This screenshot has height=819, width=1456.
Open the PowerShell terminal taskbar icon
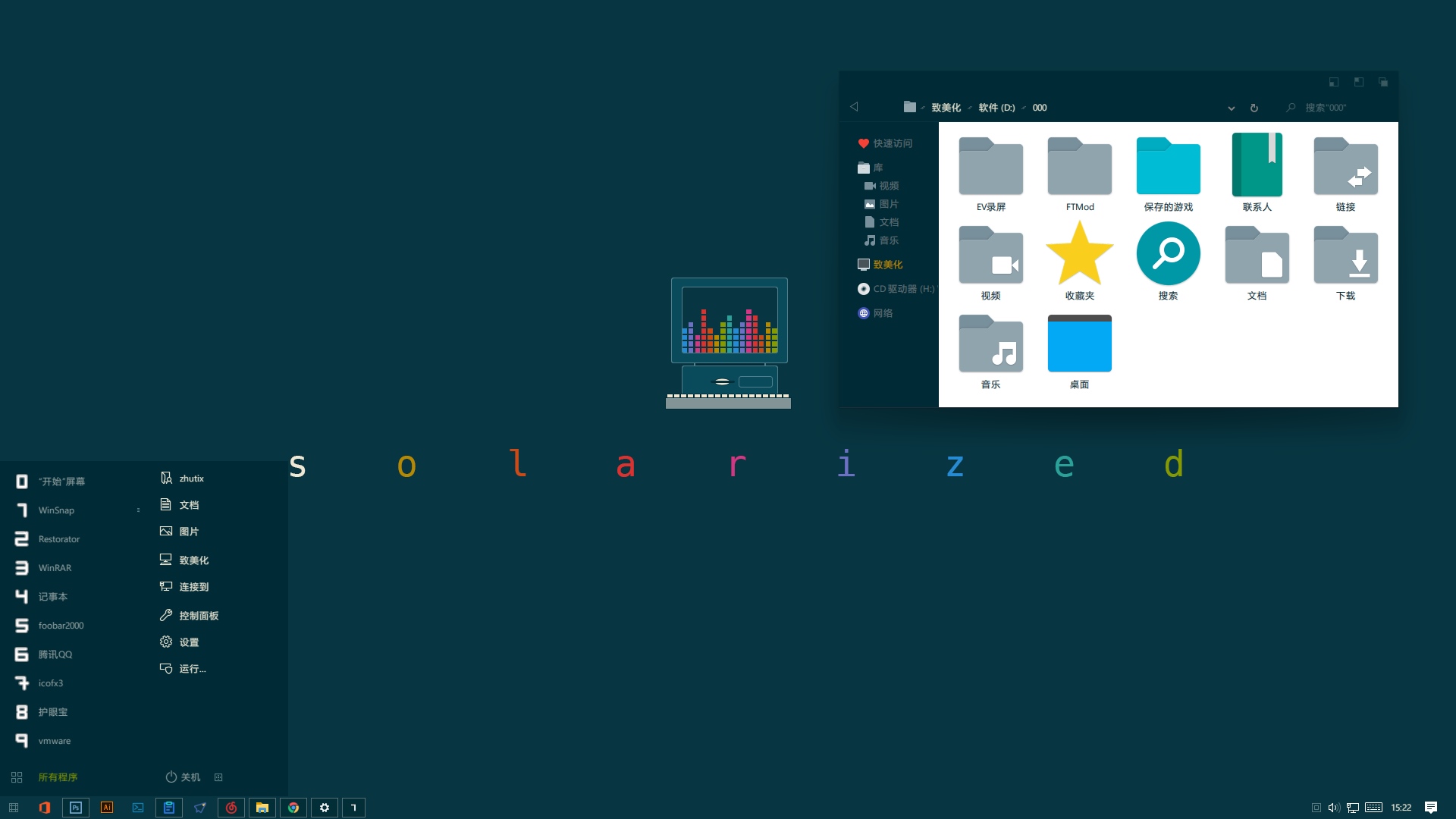(x=138, y=808)
